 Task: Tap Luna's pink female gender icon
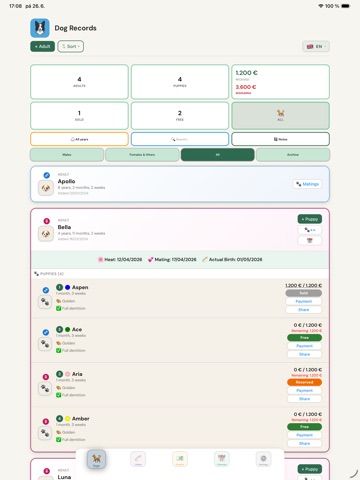tap(47, 471)
